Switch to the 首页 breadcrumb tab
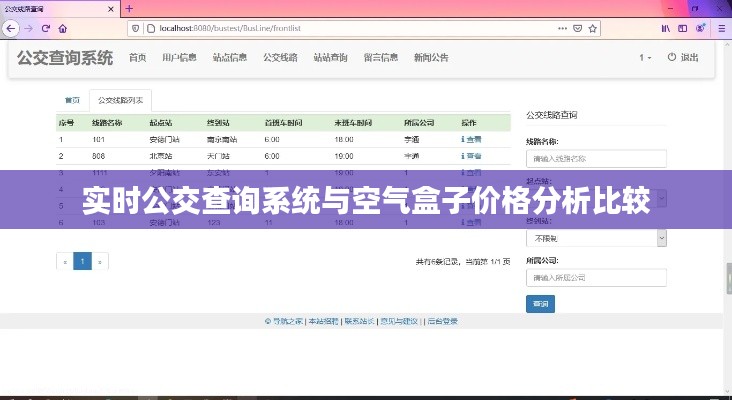Screen dimensions: 732x400 coord(72,101)
